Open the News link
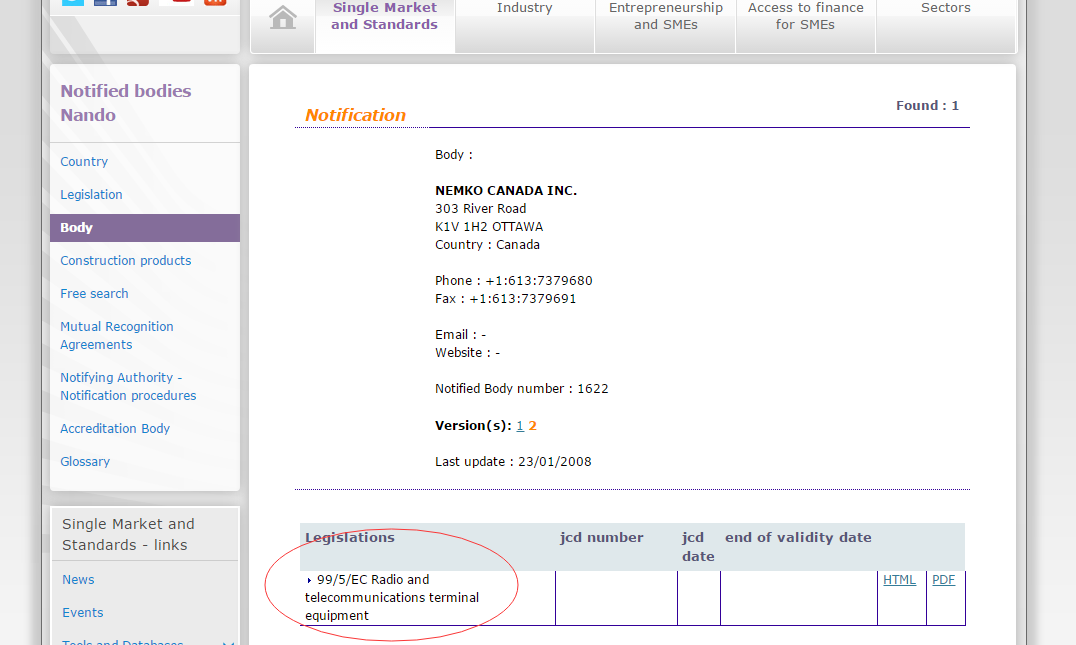The width and height of the screenshot is (1076, 645). [x=78, y=580]
